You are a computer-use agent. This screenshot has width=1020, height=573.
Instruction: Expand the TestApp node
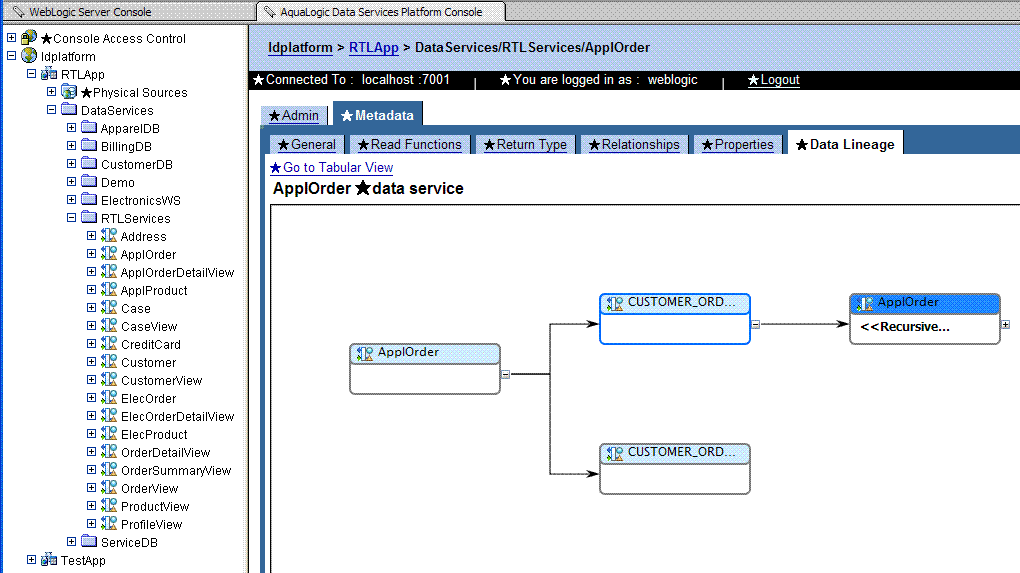click(x=31, y=559)
